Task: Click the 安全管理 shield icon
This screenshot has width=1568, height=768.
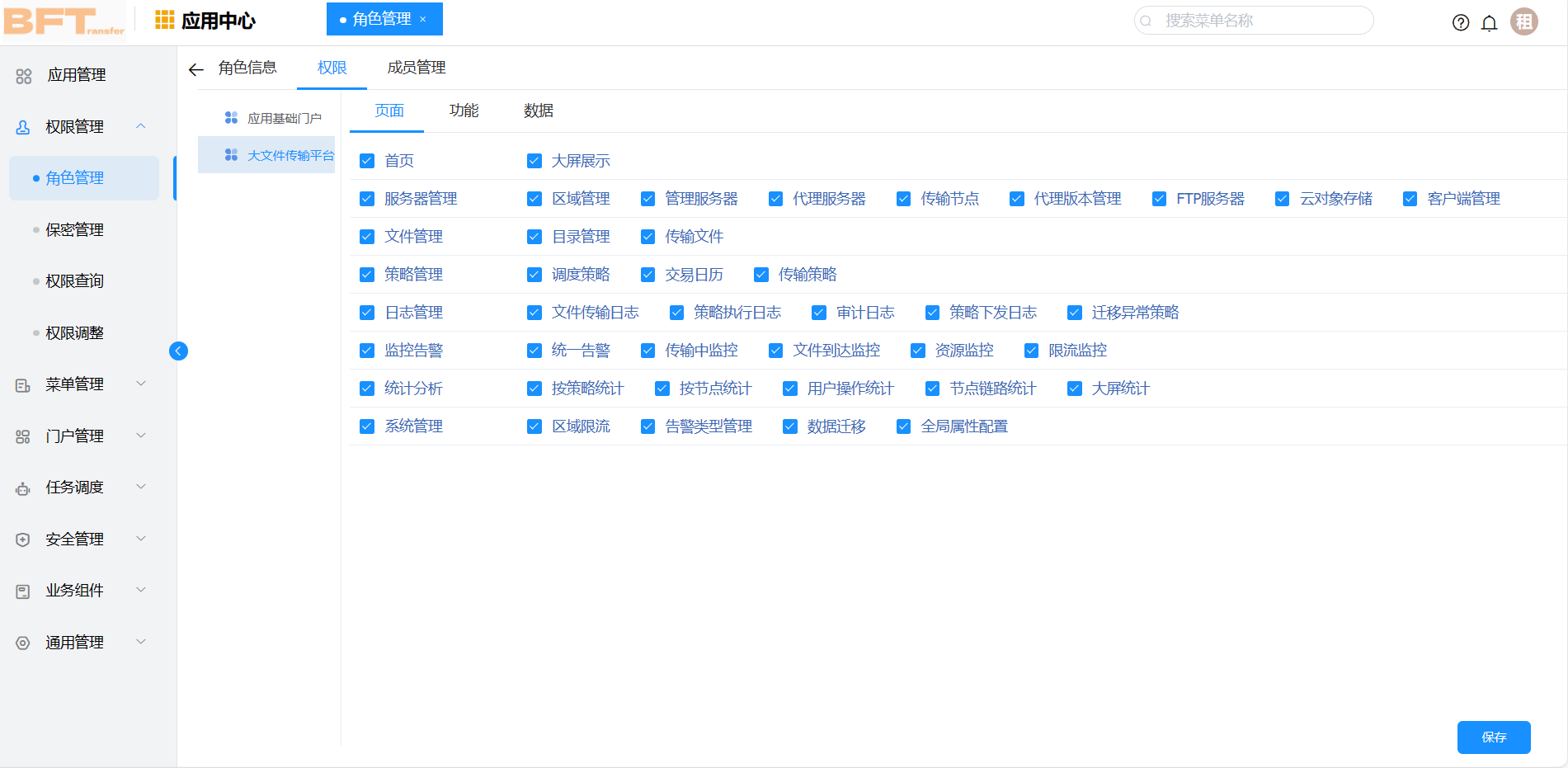Action: 21,539
